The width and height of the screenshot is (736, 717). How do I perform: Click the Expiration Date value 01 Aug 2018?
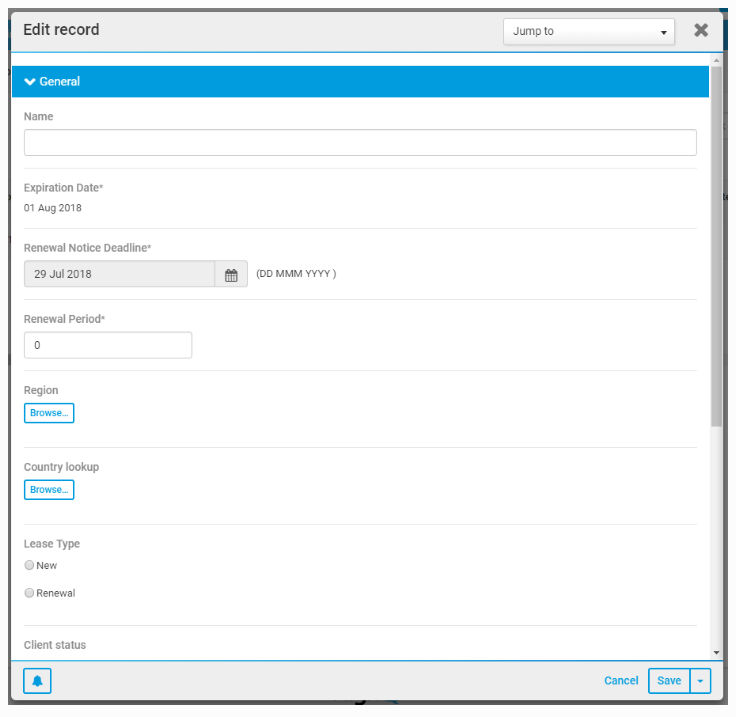(53, 208)
